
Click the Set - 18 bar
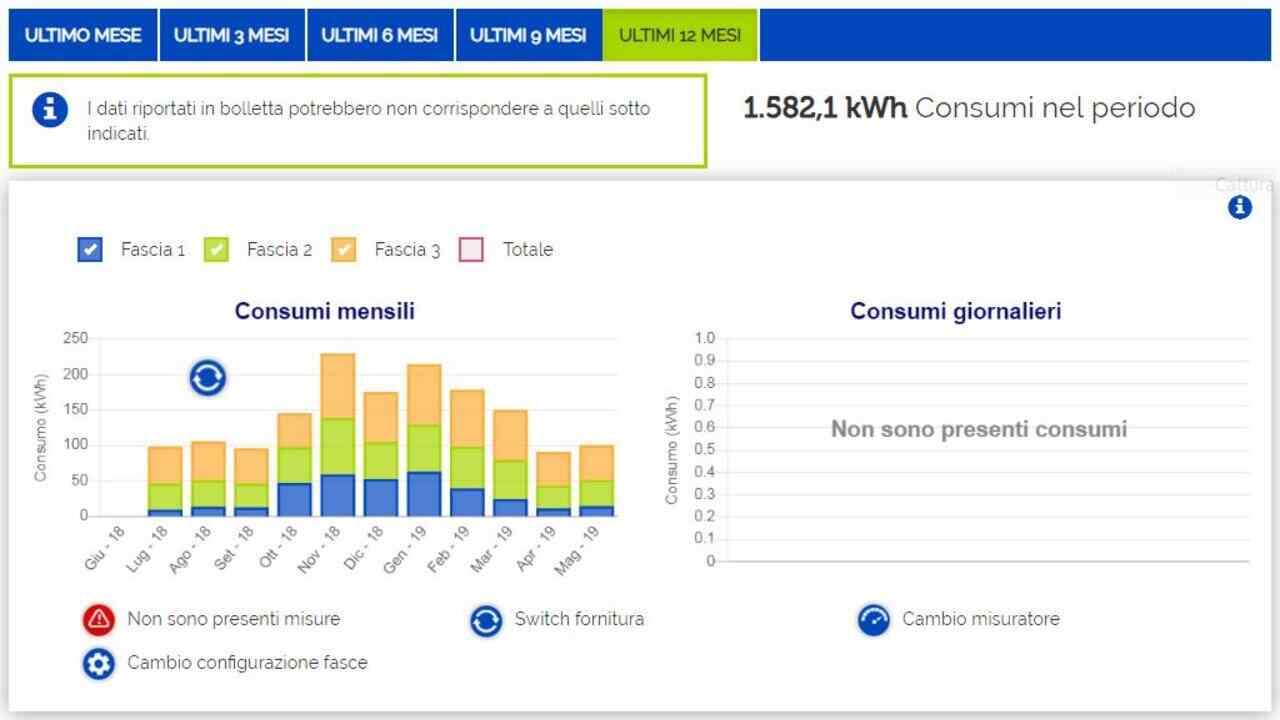coord(251,482)
